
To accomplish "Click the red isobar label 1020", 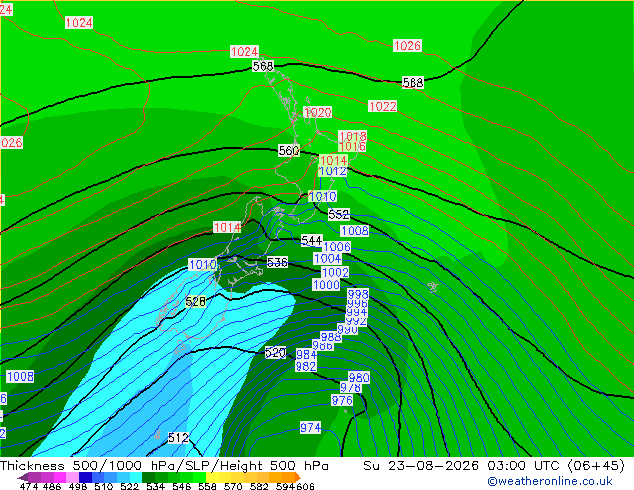I will (318, 112).
